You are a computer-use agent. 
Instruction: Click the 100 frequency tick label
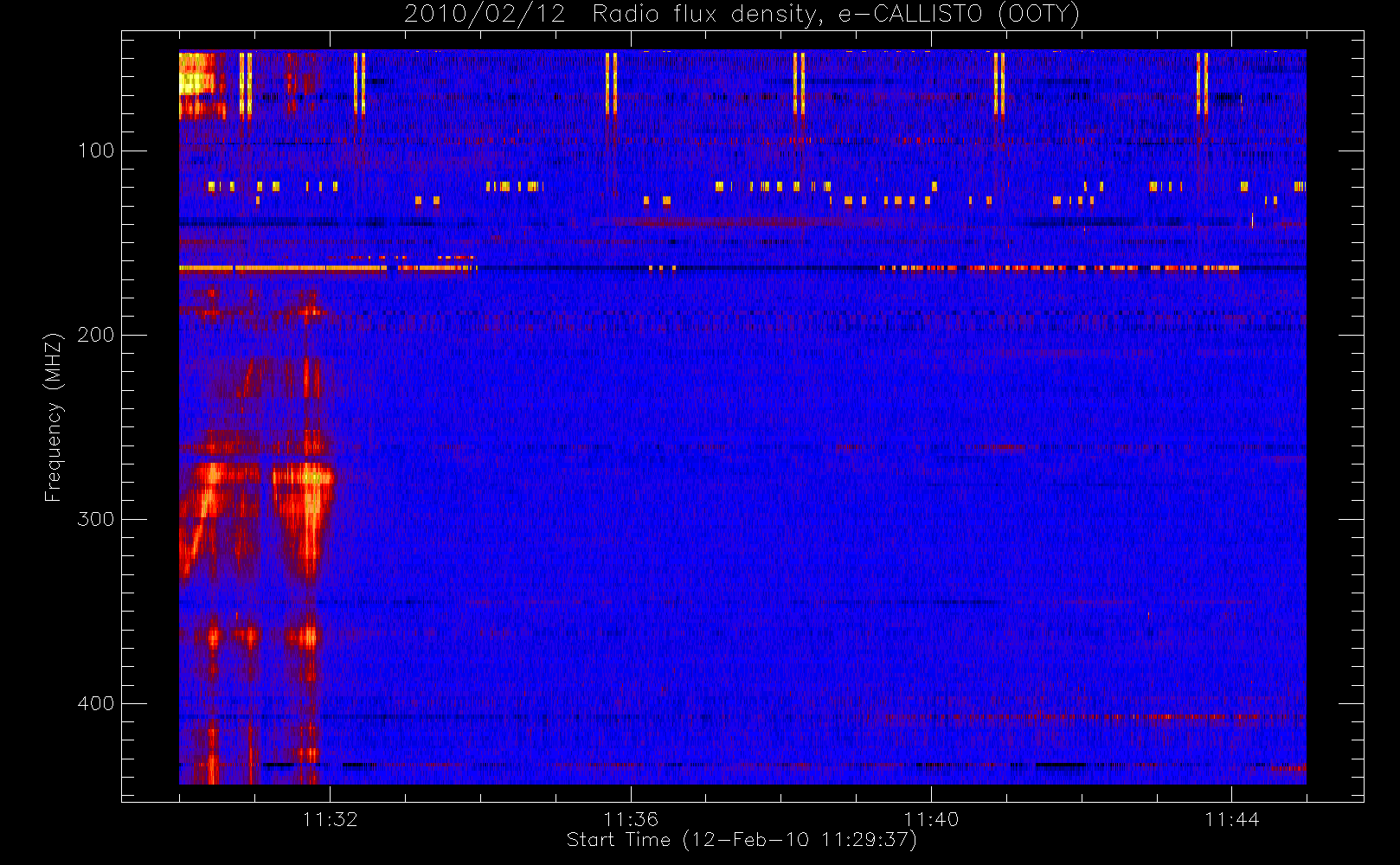pos(96,151)
